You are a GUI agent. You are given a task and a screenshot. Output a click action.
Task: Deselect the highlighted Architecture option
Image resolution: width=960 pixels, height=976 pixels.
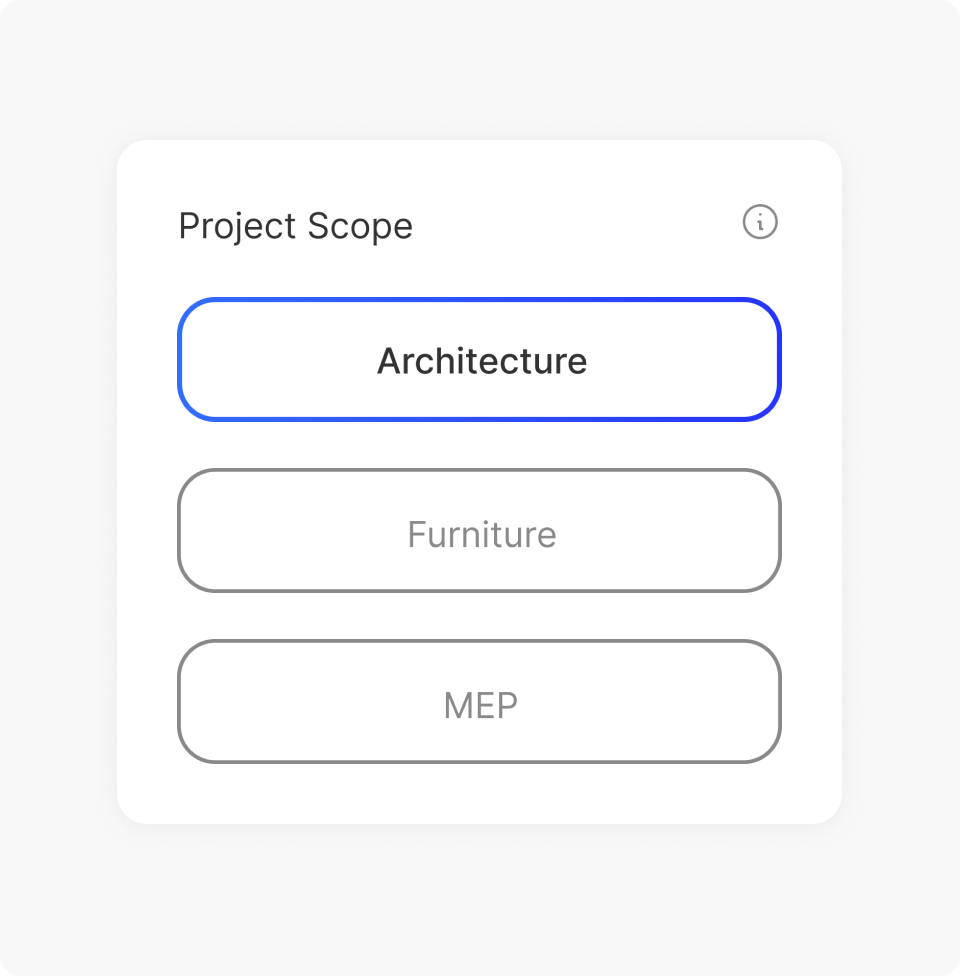point(480,359)
